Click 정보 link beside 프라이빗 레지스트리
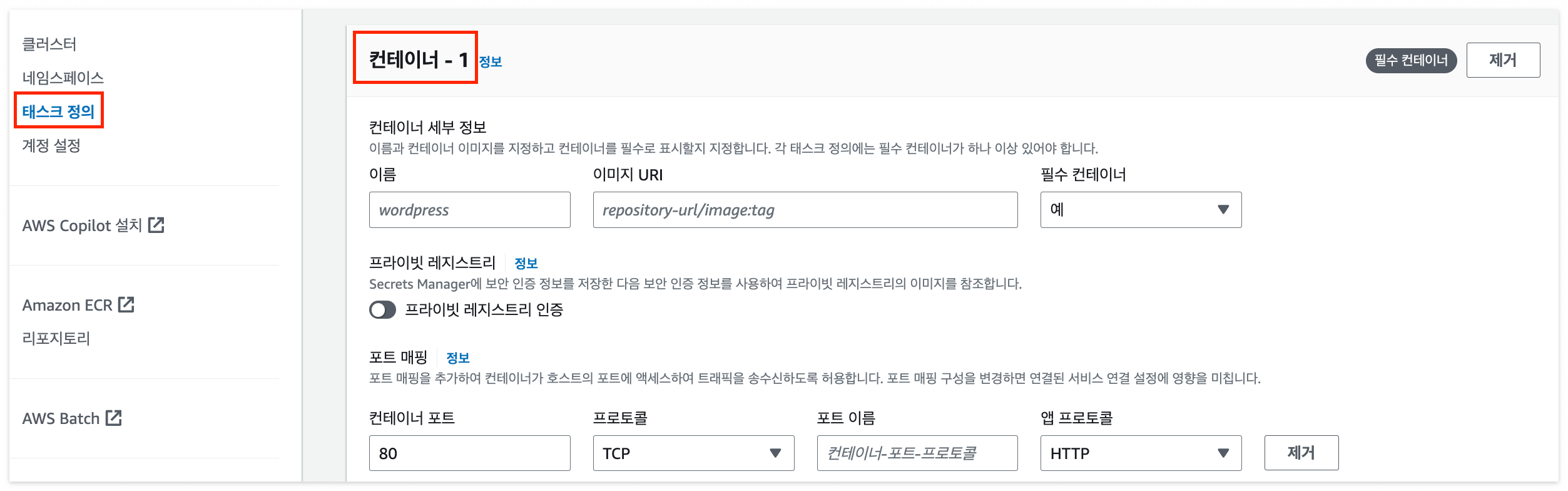 click(x=526, y=262)
